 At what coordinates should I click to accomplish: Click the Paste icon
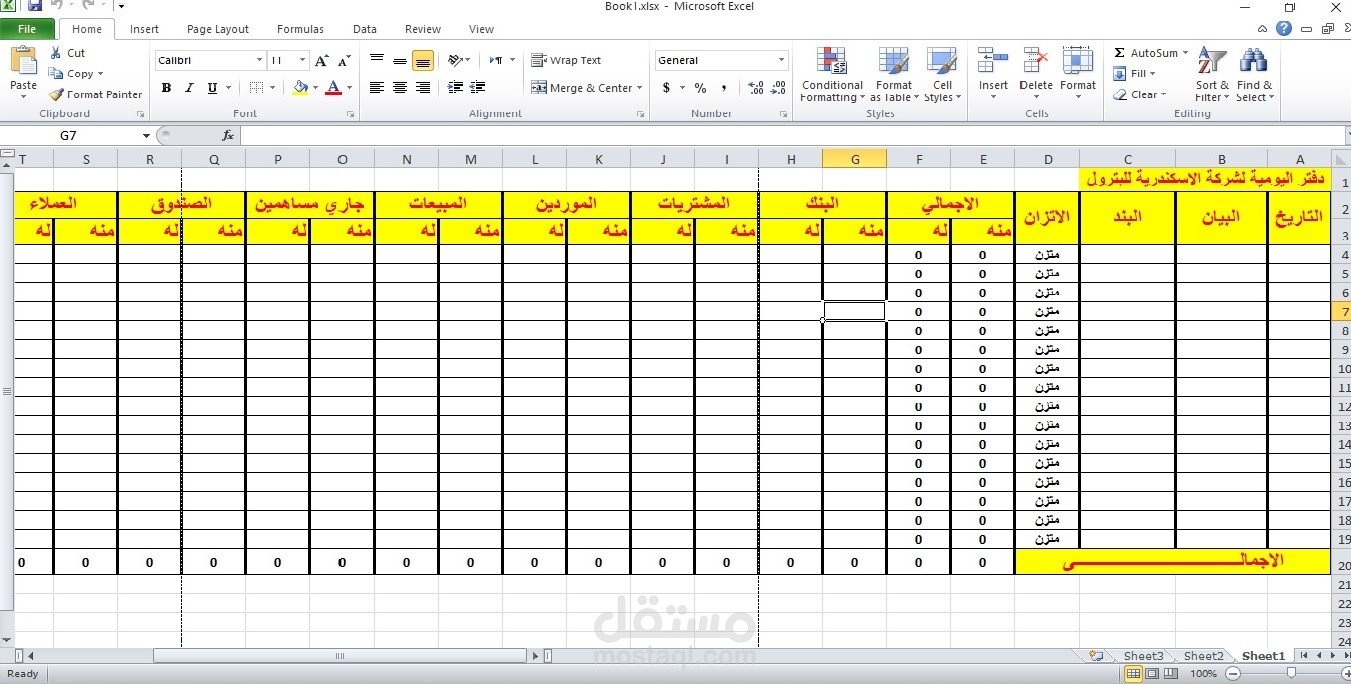pyautogui.click(x=23, y=62)
